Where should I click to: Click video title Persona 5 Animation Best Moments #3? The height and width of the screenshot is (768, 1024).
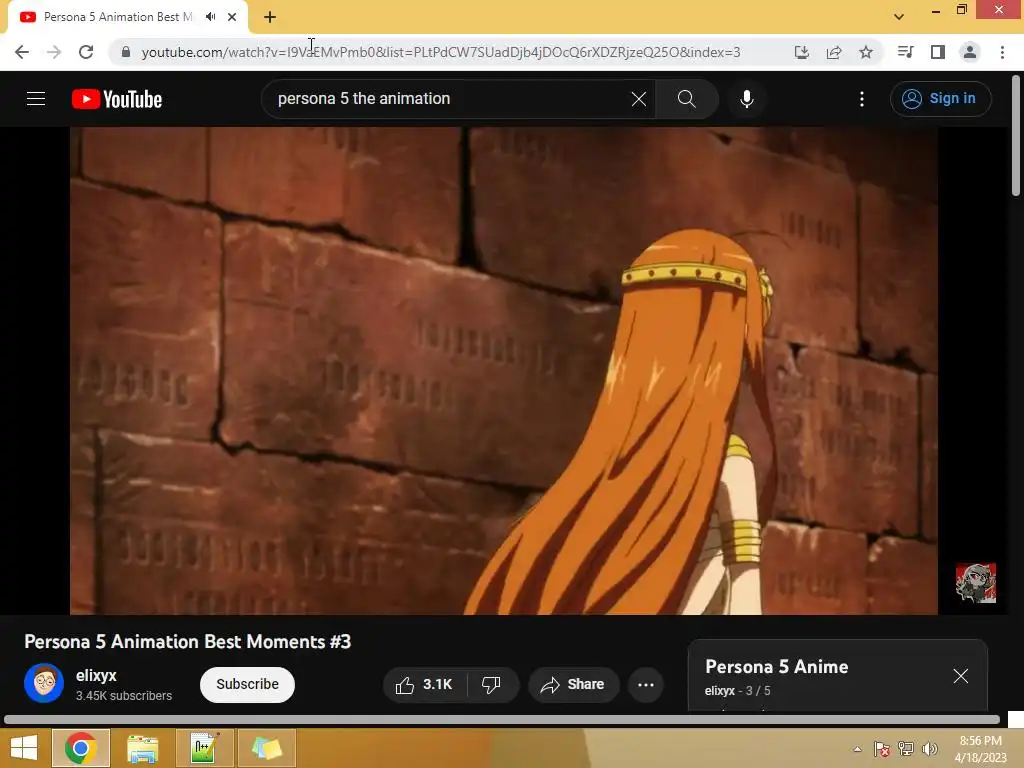(187, 642)
